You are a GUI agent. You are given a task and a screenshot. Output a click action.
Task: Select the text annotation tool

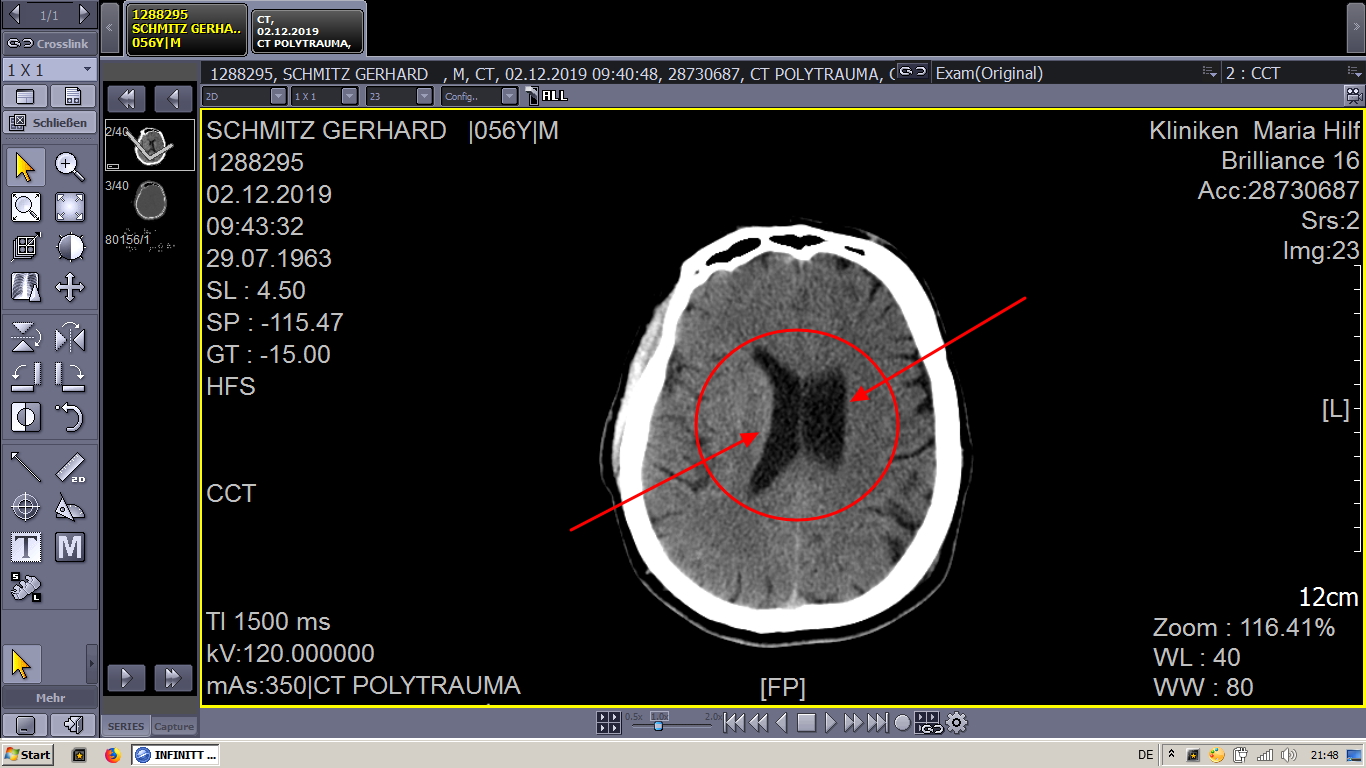coord(26,547)
